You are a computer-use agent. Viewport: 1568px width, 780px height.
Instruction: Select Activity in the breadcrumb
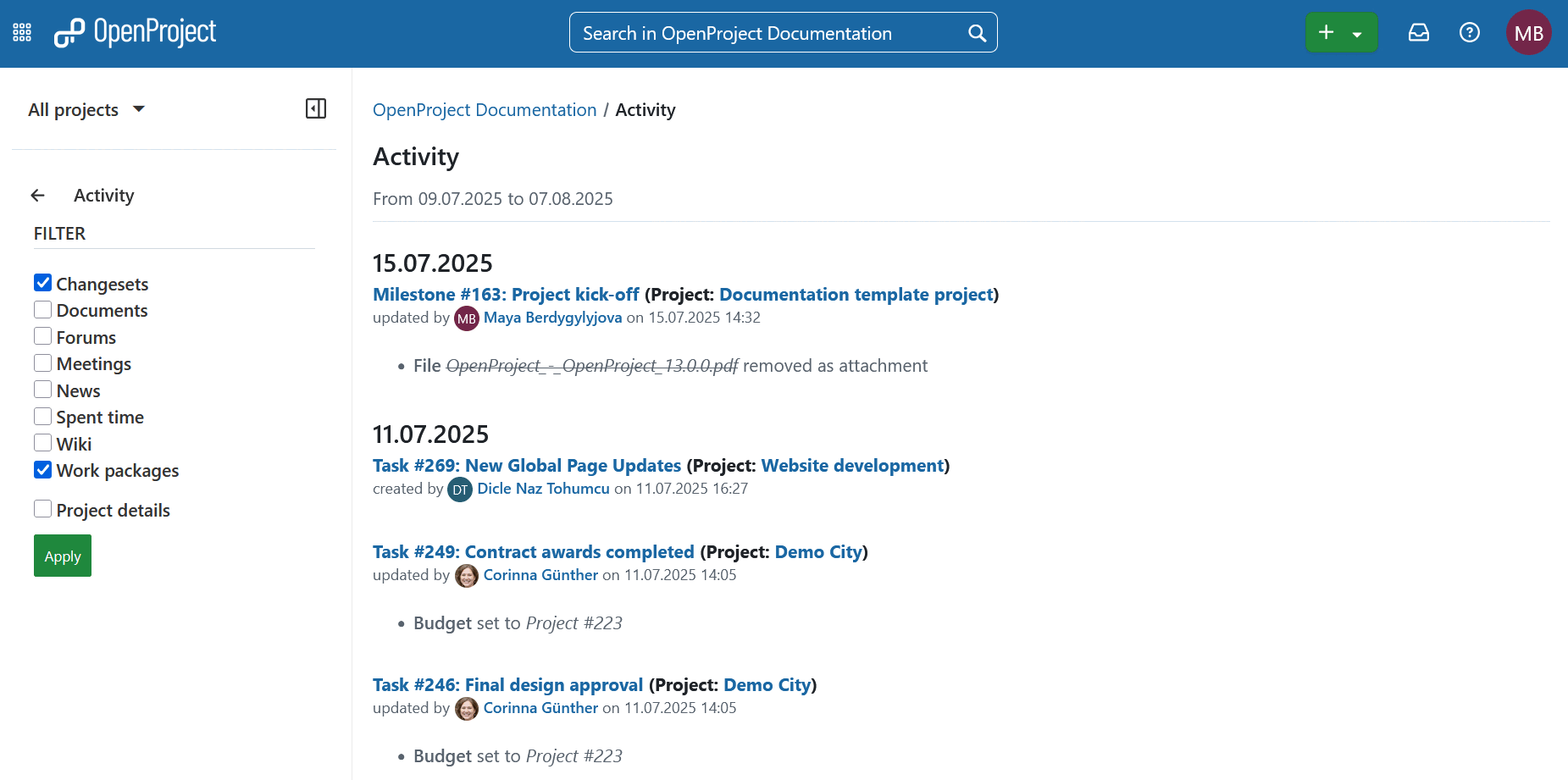(645, 109)
